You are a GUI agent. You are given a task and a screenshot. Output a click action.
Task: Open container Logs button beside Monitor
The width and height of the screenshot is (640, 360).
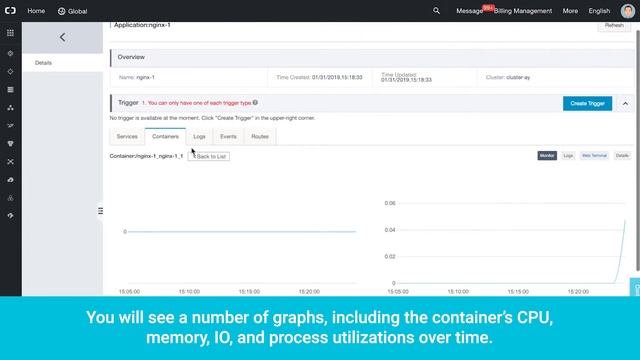pyautogui.click(x=568, y=156)
